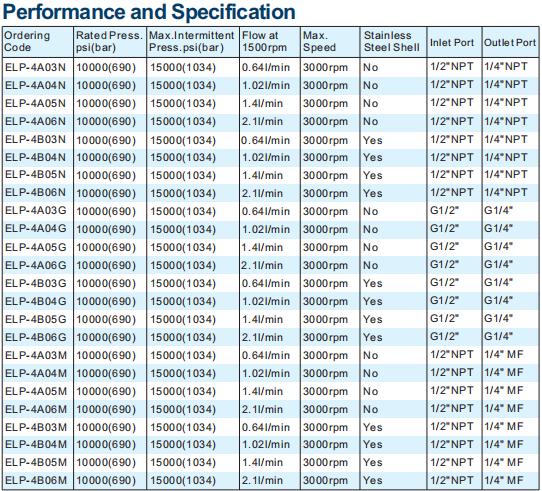Click the 1/4"NPT outlet in ELP-4B04N row

(506, 157)
